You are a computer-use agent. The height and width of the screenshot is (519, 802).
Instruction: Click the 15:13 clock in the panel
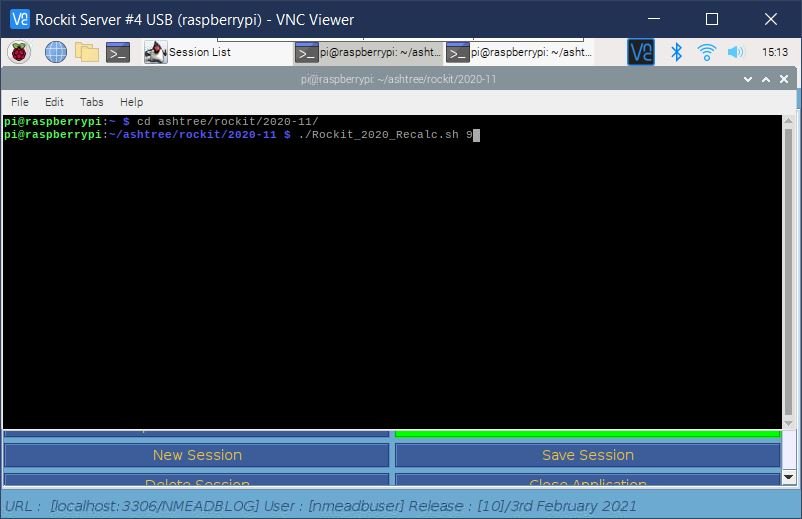(x=774, y=52)
